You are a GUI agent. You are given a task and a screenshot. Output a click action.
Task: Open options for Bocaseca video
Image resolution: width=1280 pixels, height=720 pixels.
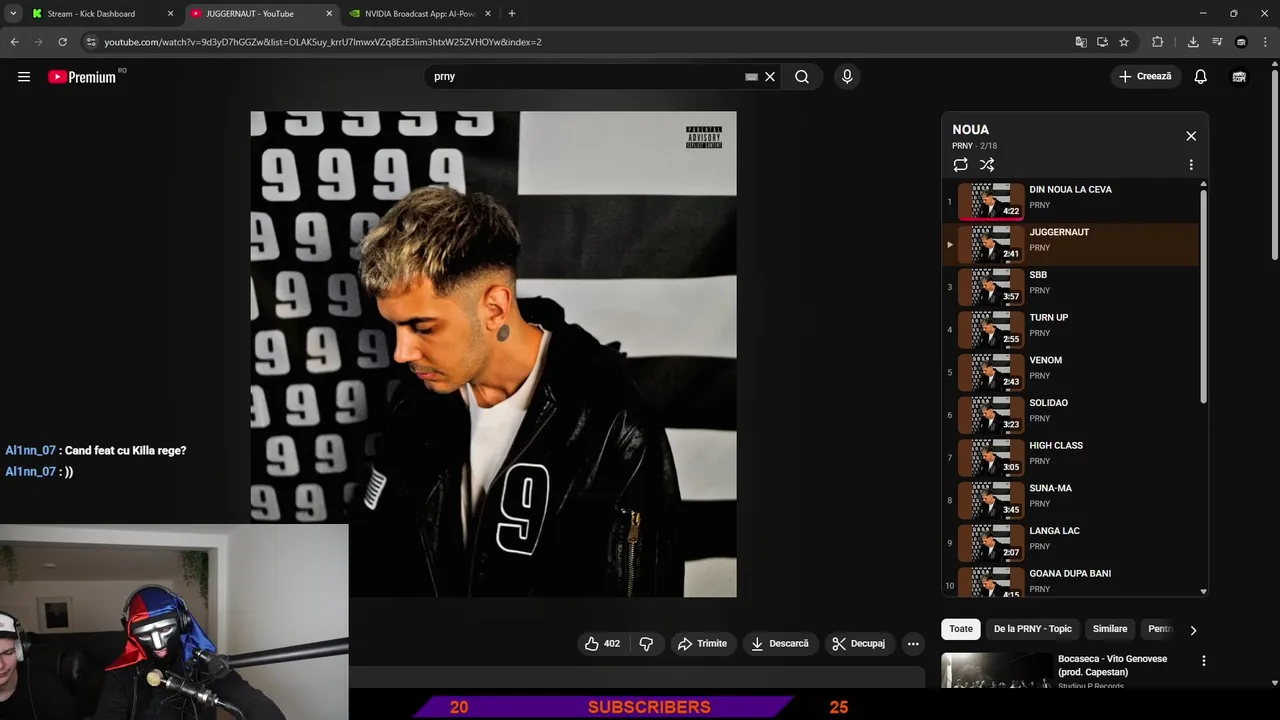click(x=1204, y=661)
